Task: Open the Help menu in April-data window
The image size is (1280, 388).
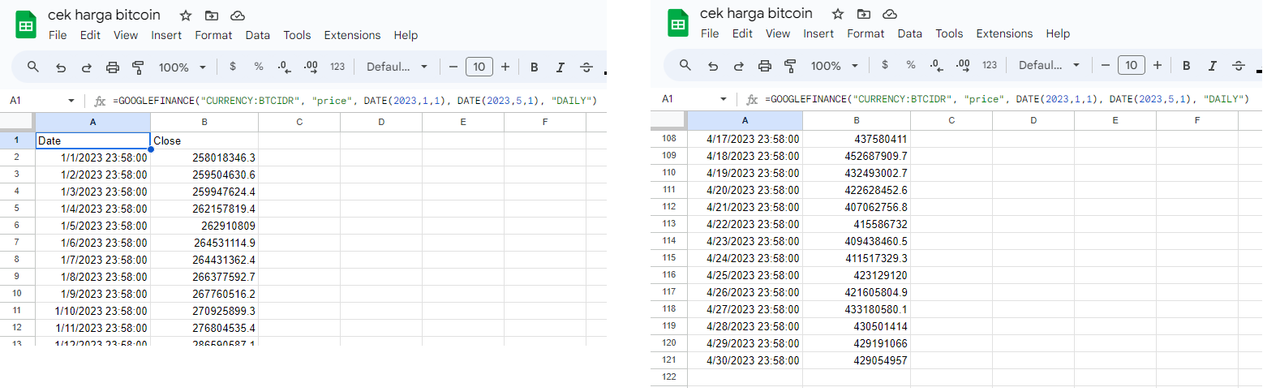Action: pyautogui.click(x=1057, y=33)
